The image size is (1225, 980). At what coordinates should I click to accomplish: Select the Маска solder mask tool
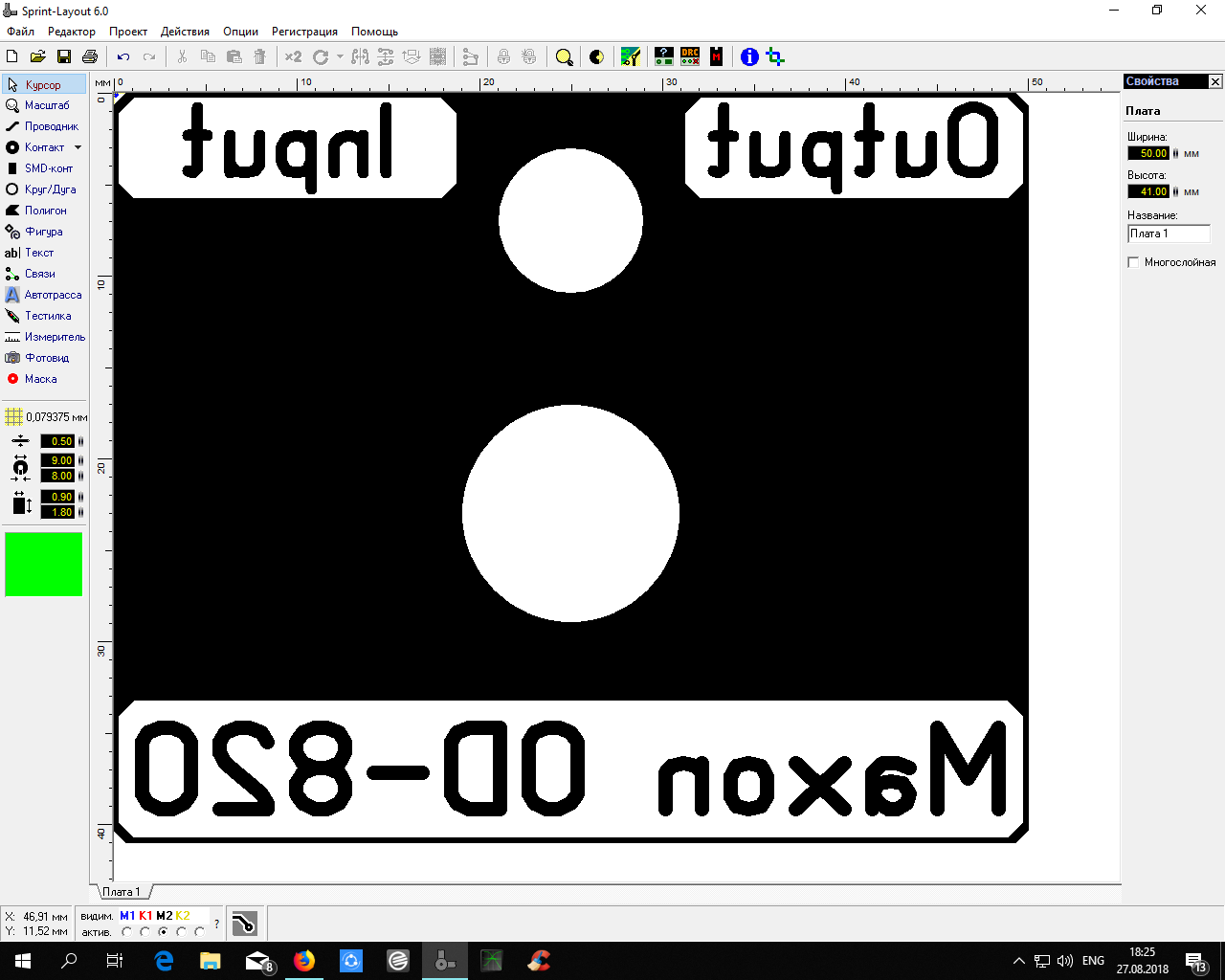click(44, 379)
